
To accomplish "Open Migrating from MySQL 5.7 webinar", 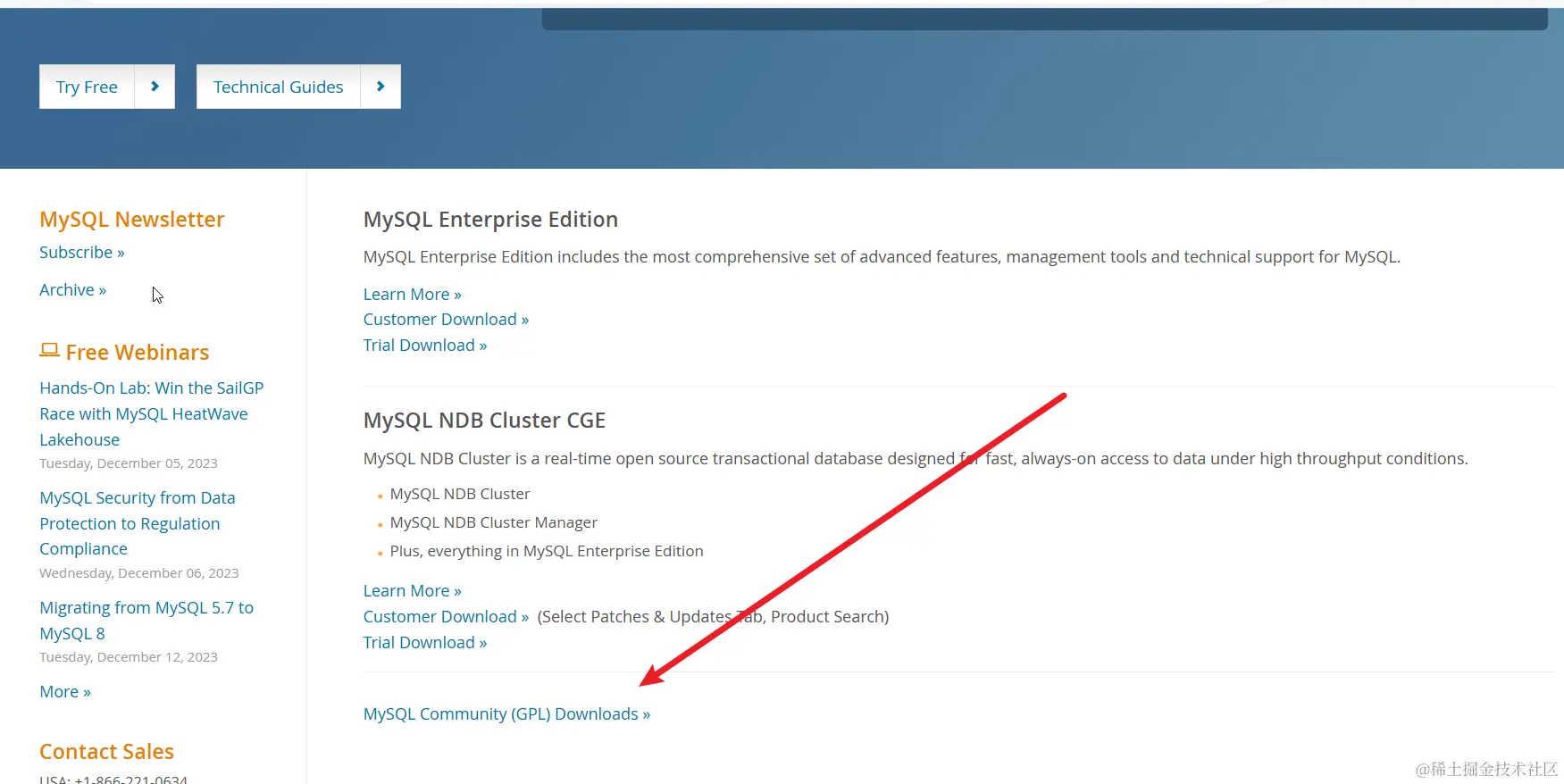I will [146, 621].
